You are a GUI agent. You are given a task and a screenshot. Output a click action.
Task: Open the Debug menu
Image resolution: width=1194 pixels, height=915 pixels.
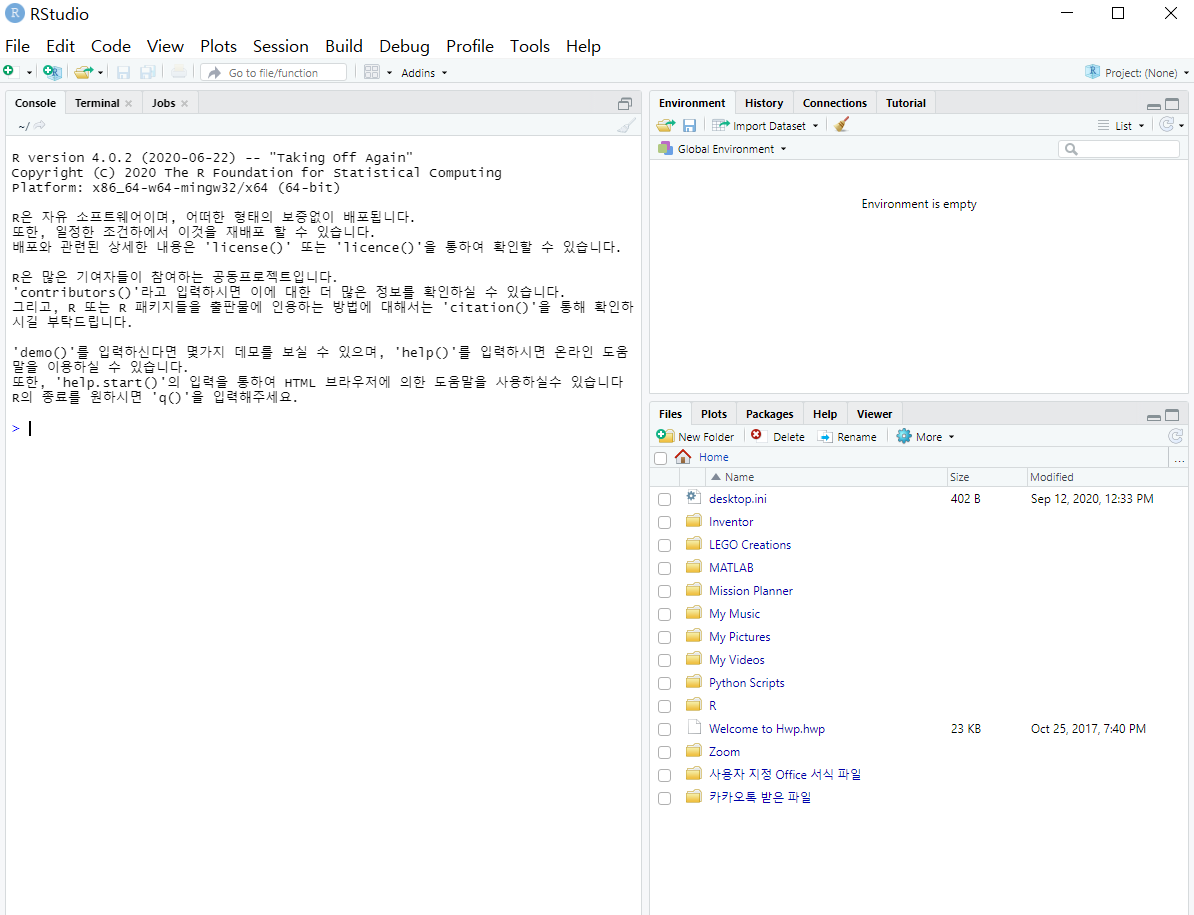click(404, 46)
